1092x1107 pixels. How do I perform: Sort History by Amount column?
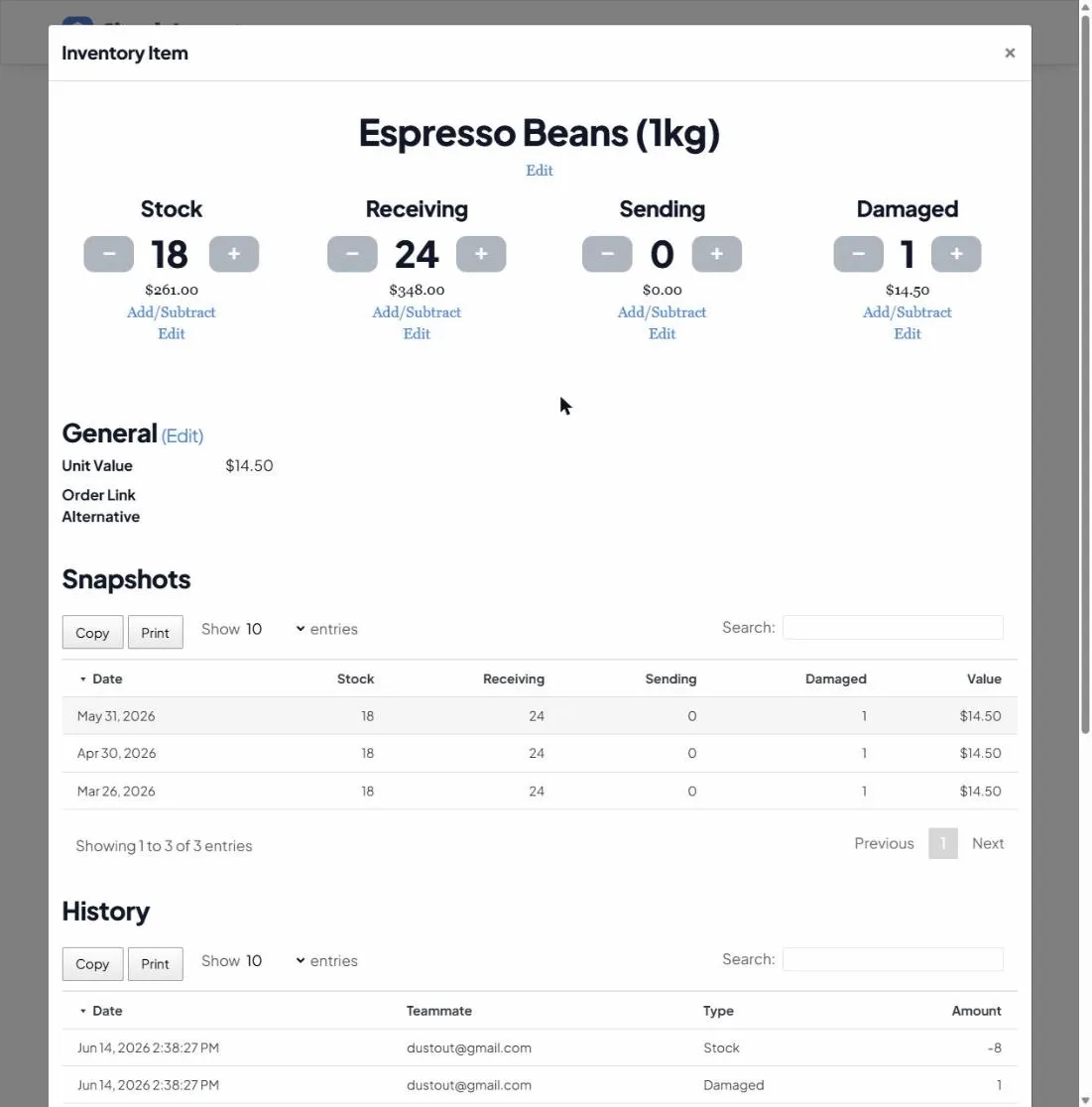point(976,1011)
